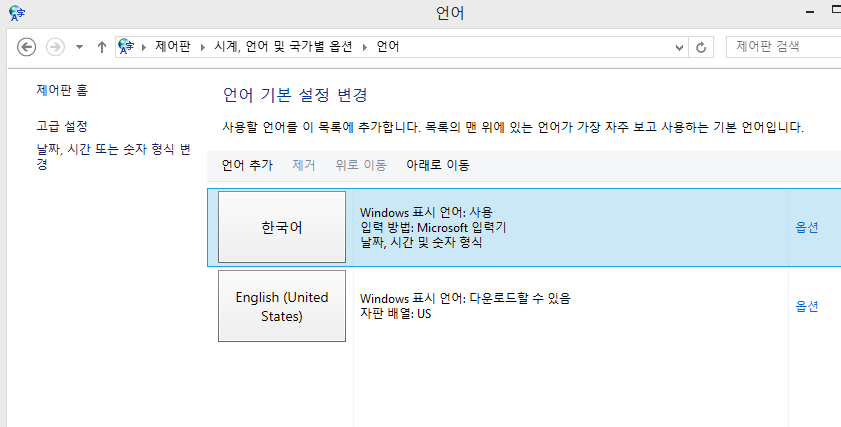The image size is (841, 427).
Task: Click the 언어 window title icon
Action: pos(17,13)
